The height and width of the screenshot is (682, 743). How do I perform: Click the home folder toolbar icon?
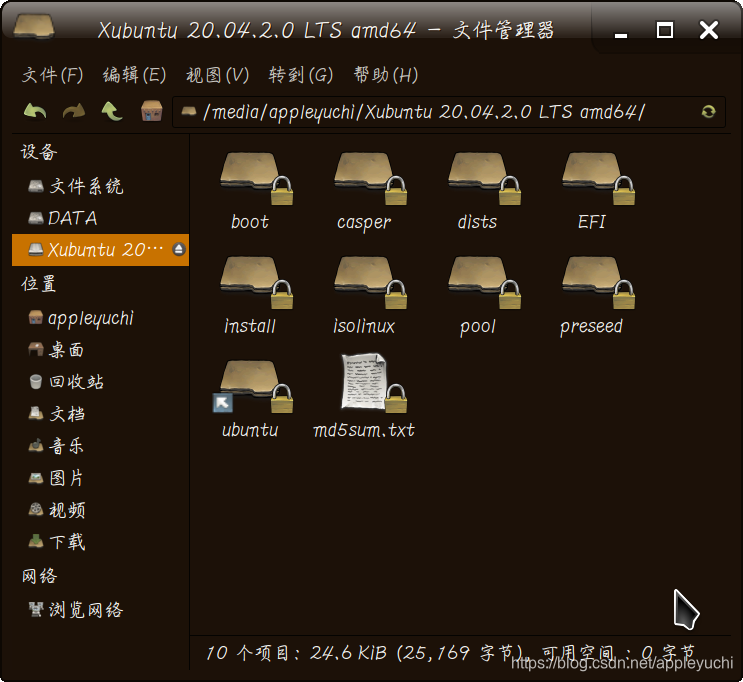click(152, 111)
